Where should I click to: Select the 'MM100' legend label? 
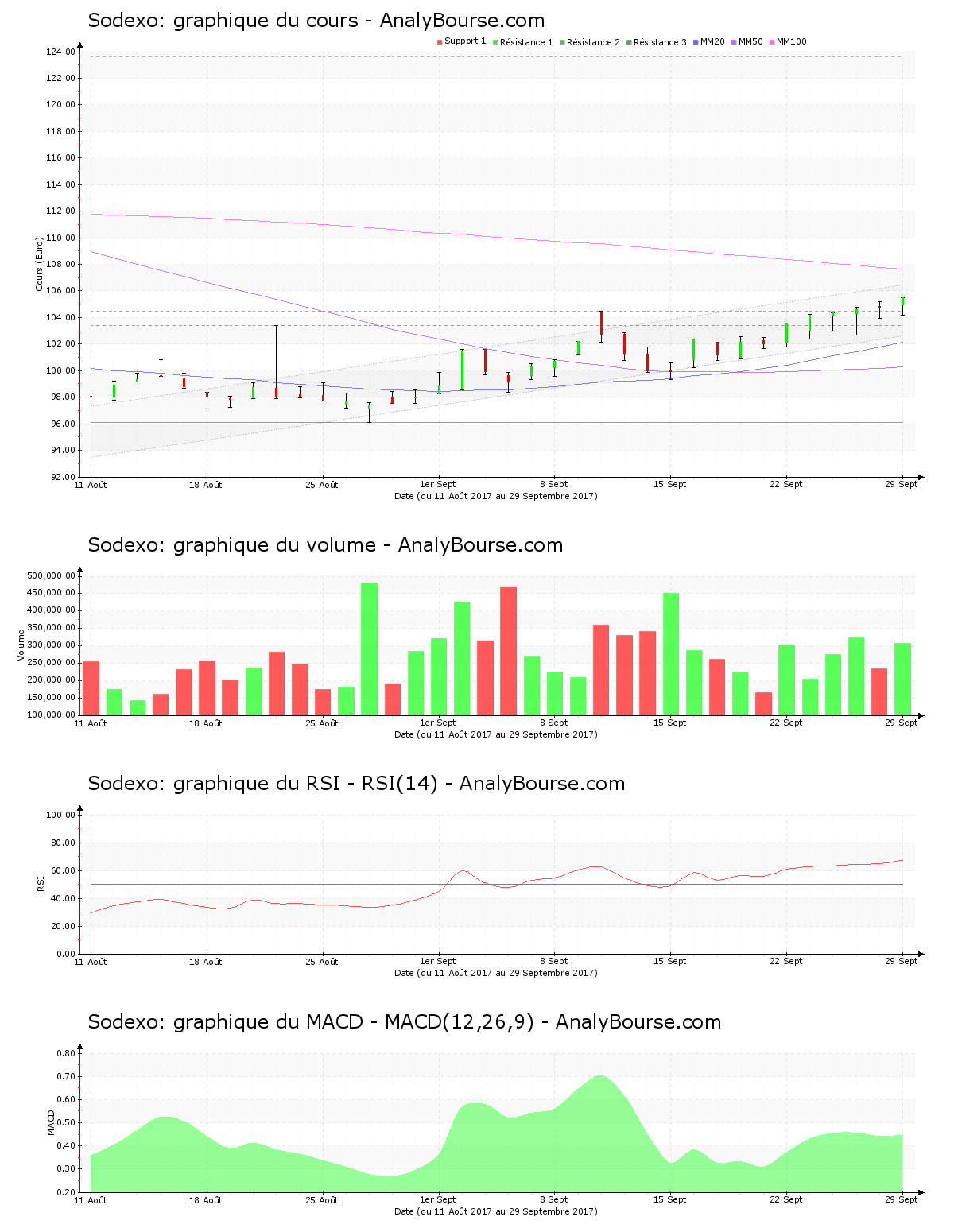click(792, 41)
